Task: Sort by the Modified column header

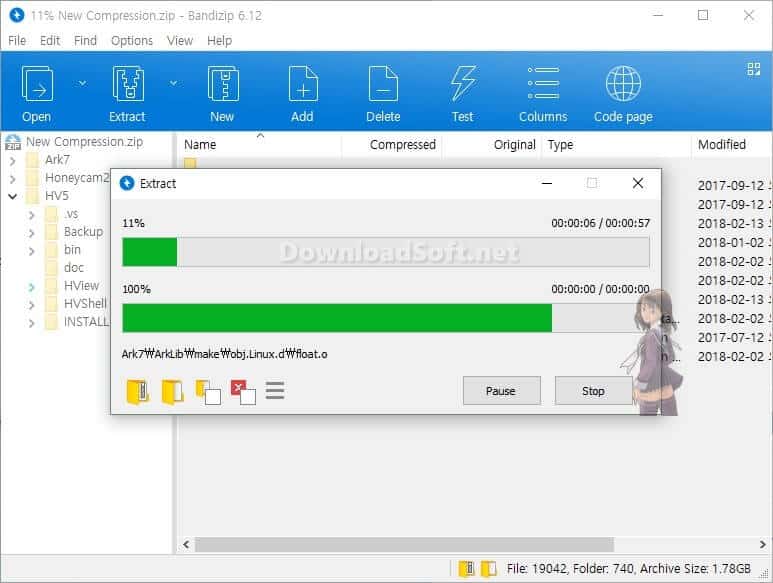Action: 722,145
